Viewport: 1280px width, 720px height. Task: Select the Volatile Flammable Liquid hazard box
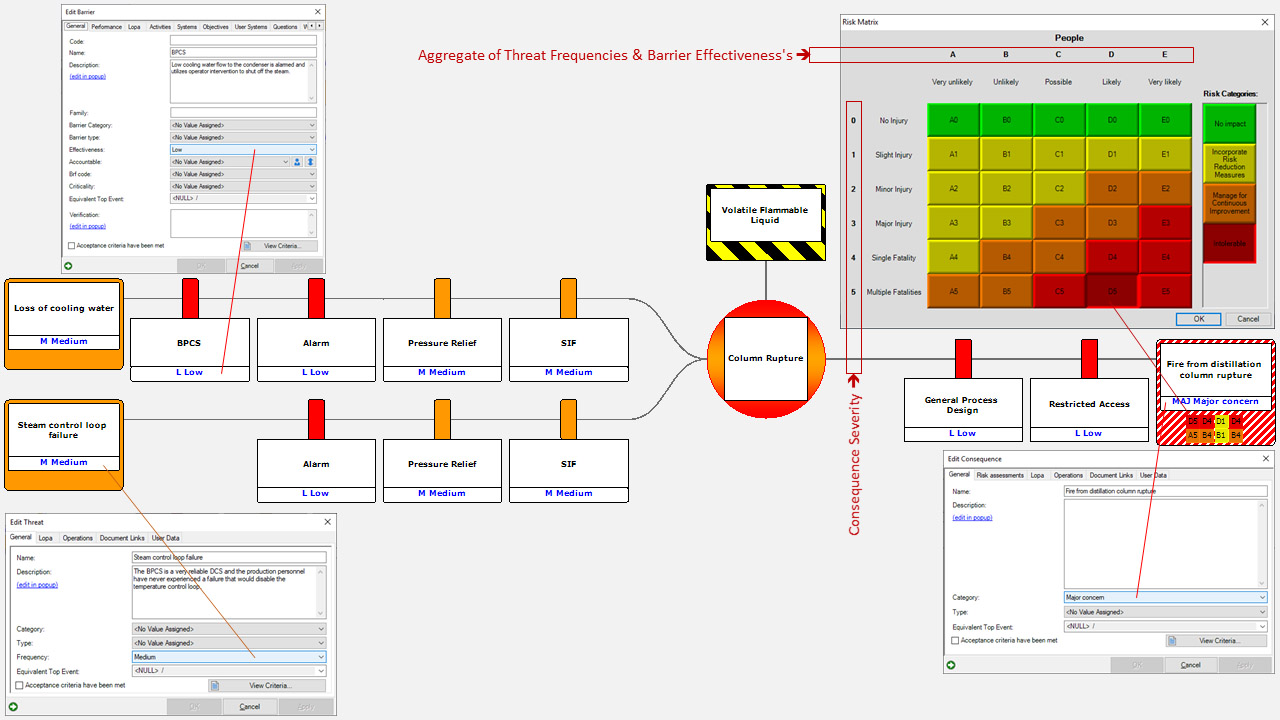pyautogui.click(x=765, y=222)
